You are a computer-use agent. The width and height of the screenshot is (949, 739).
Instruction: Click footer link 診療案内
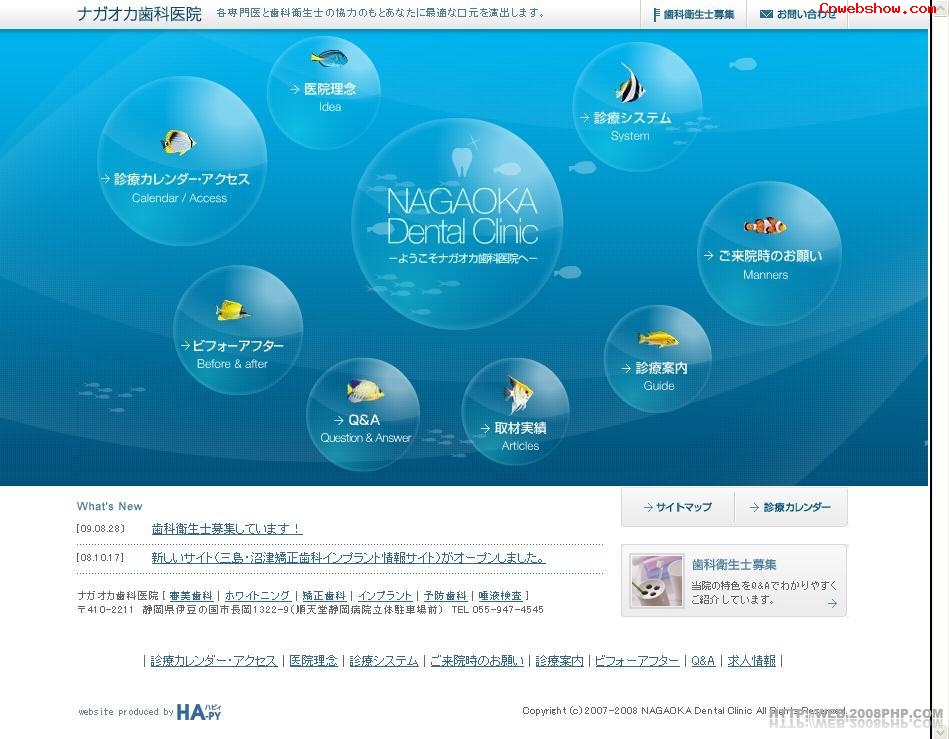(559, 661)
